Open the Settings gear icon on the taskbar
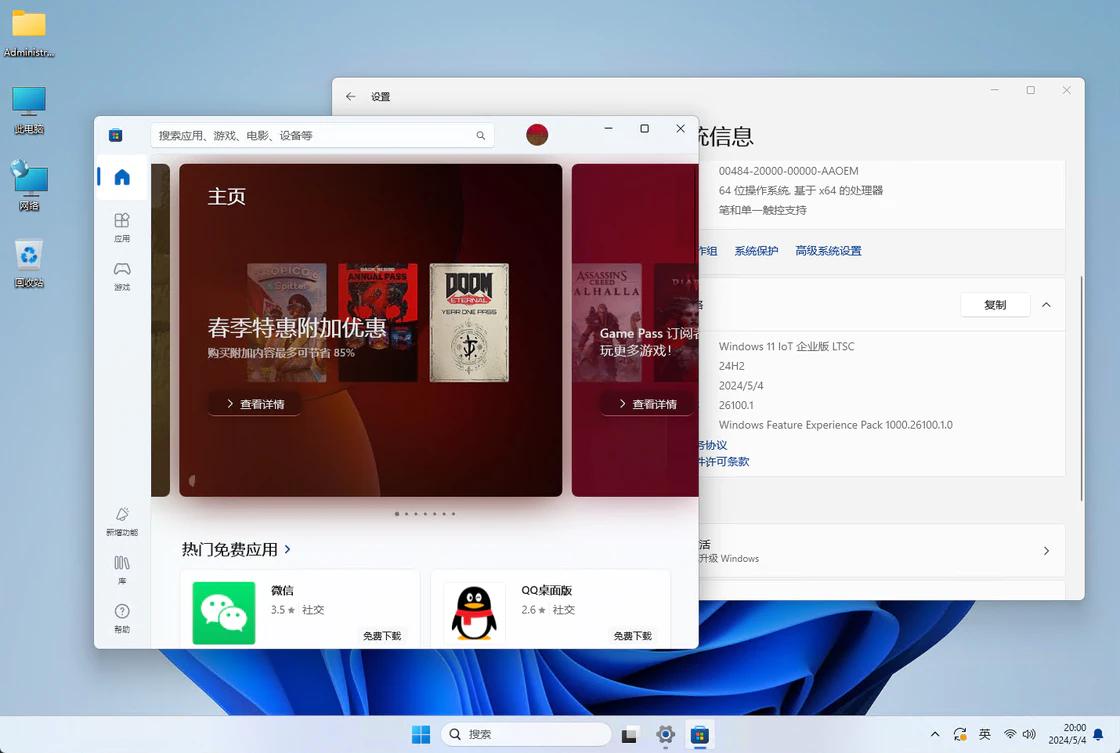 point(665,734)
